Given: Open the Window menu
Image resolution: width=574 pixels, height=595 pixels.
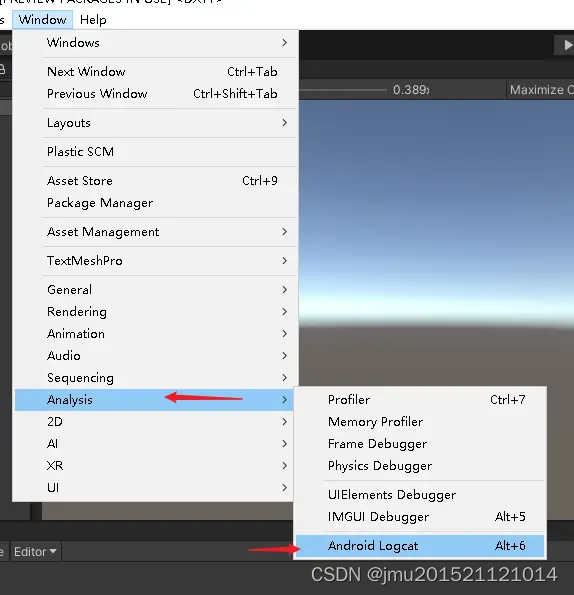Looking at the screenshot, I should (42, 20).
